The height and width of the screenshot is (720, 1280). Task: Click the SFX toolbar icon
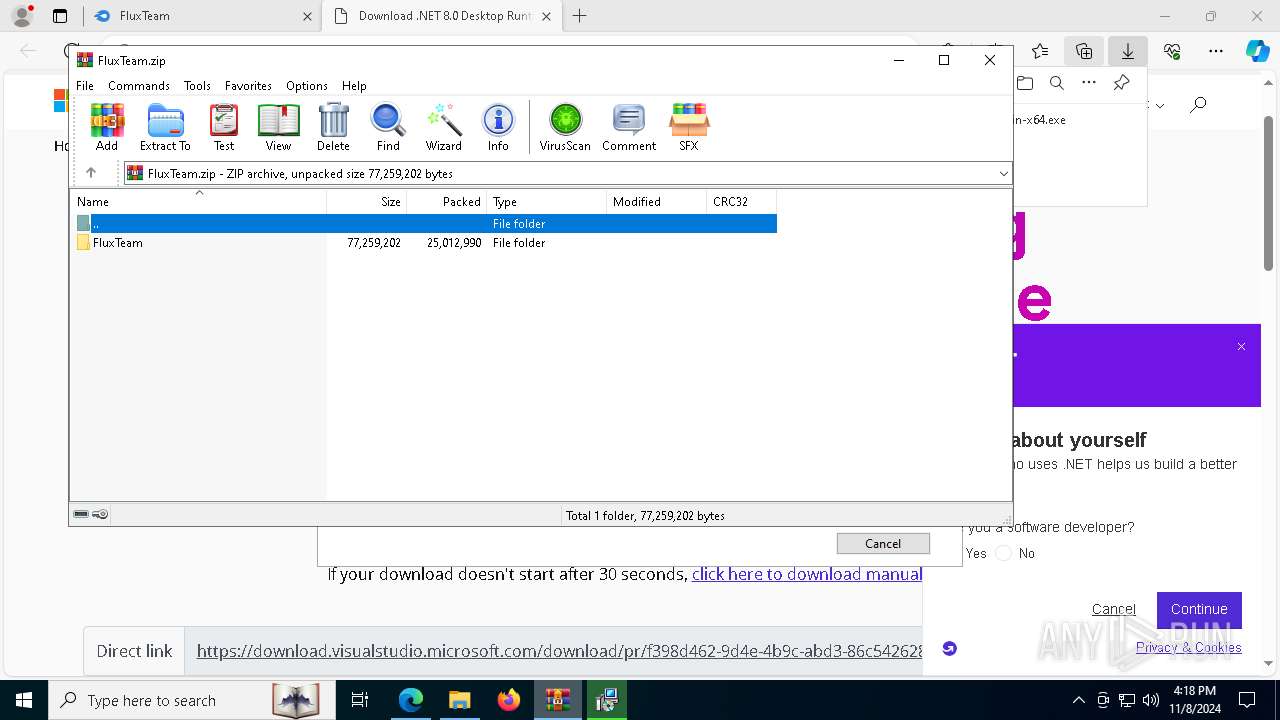tap(689, 127)
